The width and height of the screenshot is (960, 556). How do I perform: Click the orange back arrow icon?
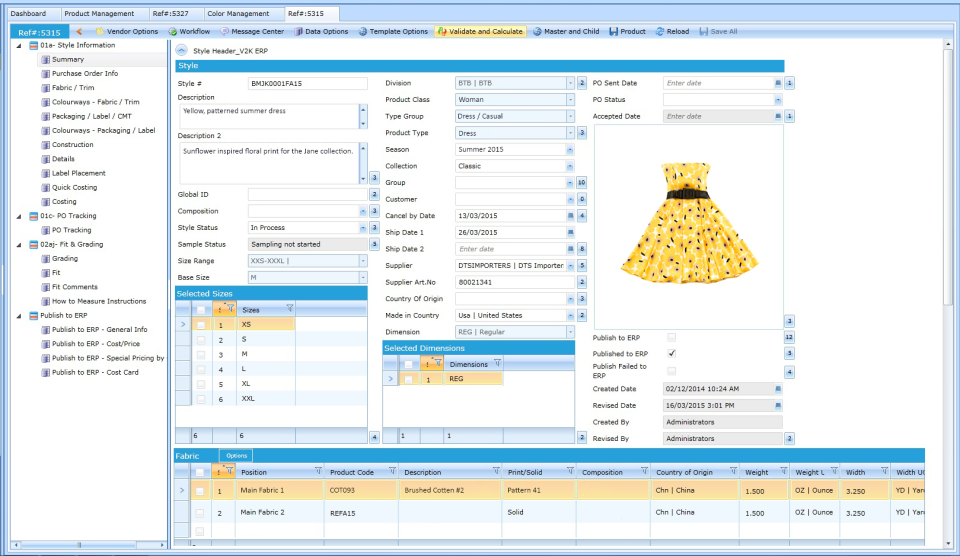[79, 31]
